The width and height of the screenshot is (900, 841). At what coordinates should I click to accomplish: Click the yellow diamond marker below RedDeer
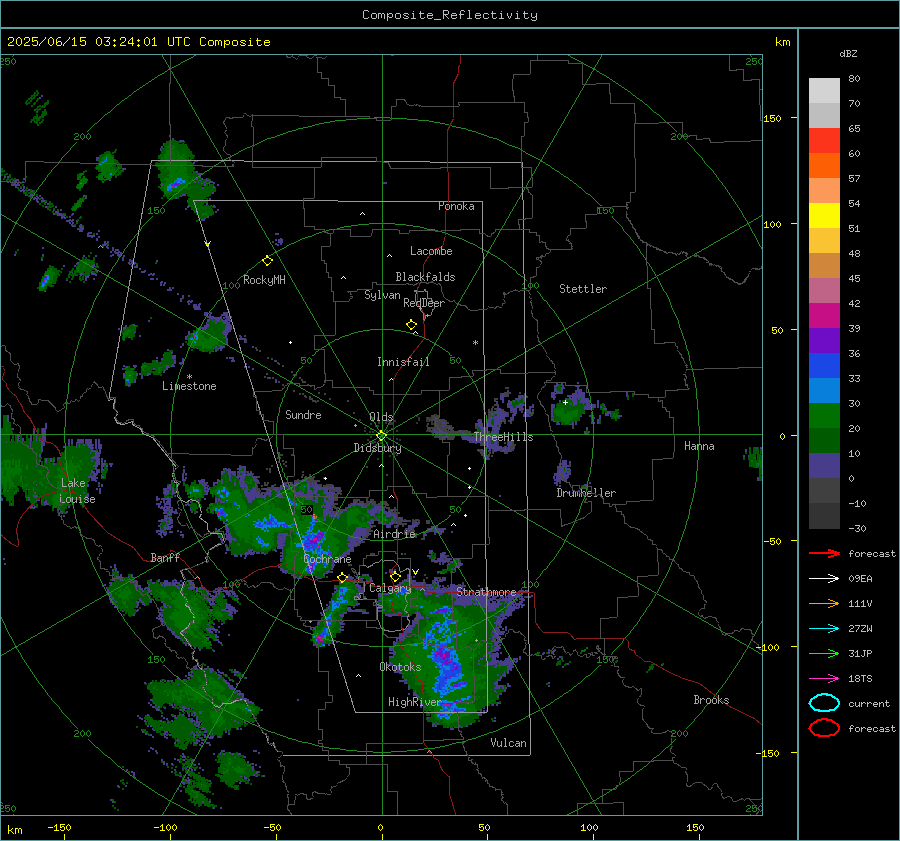click(412, 325)
